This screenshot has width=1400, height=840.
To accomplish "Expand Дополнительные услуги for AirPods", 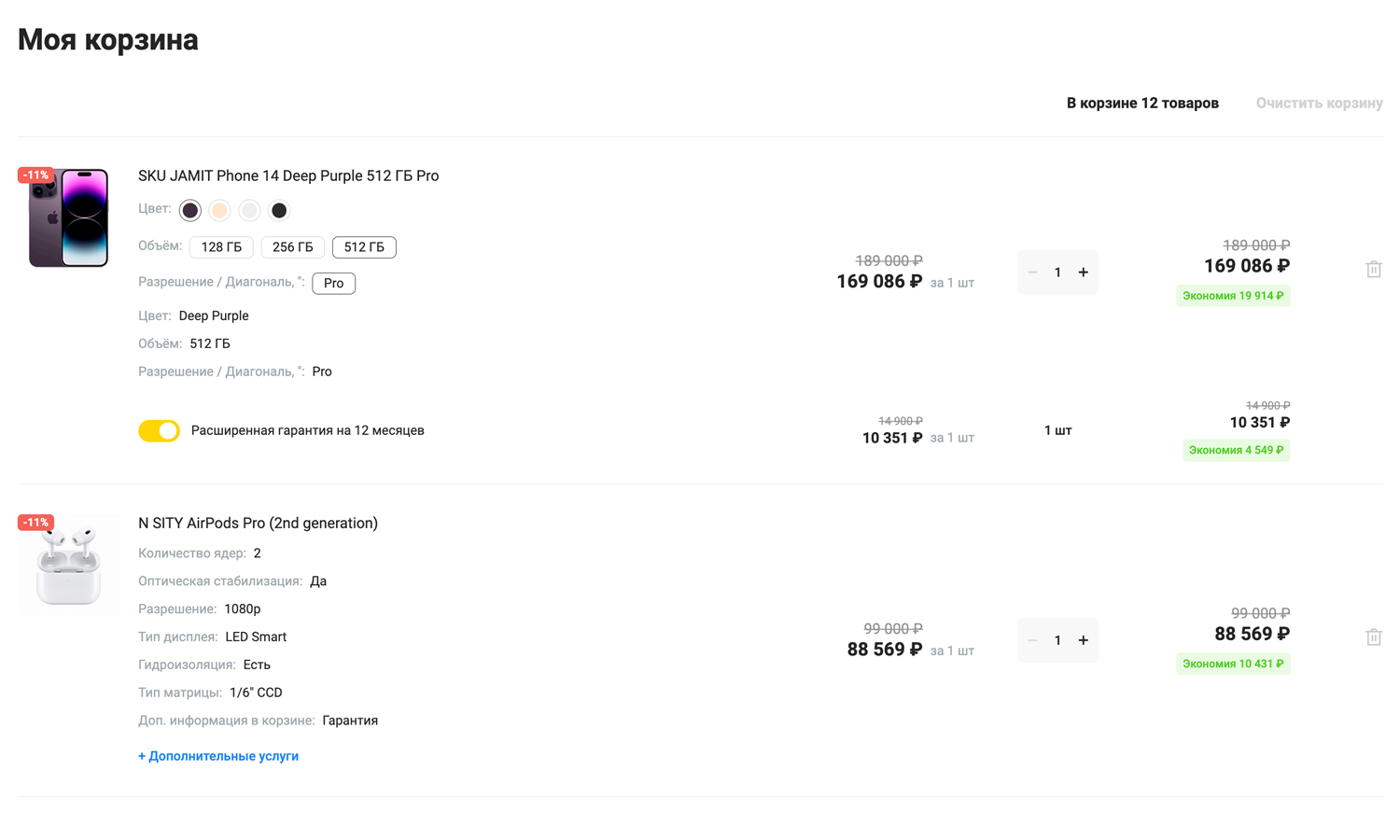I will point(218,756).
